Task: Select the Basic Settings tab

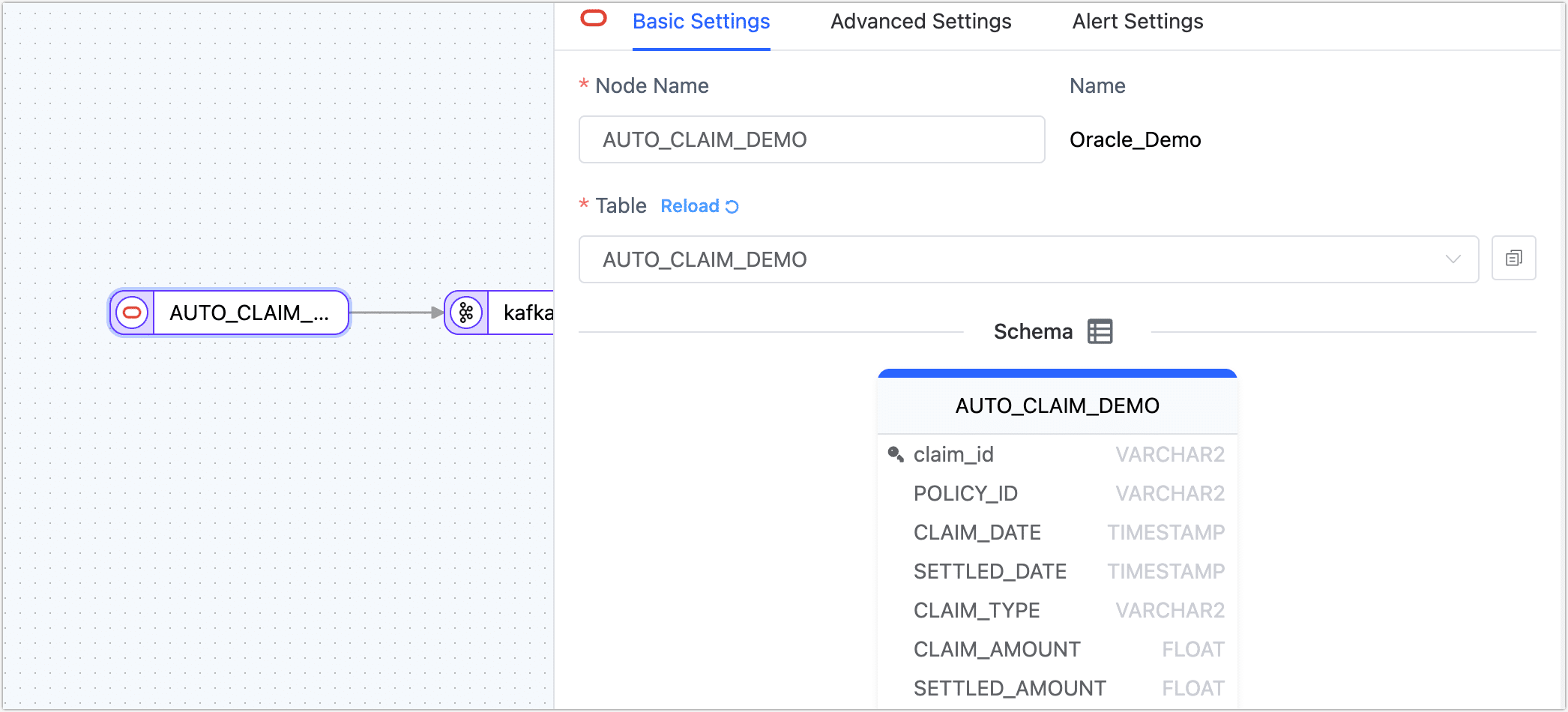Action: click(x=701, y=22)
